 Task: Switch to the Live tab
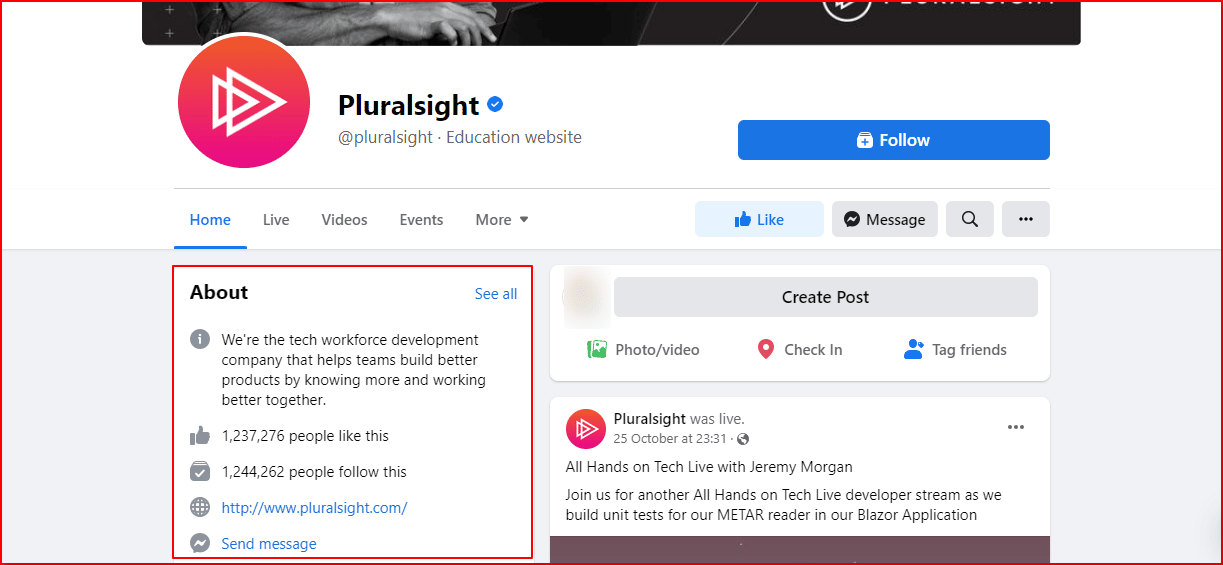276,219
